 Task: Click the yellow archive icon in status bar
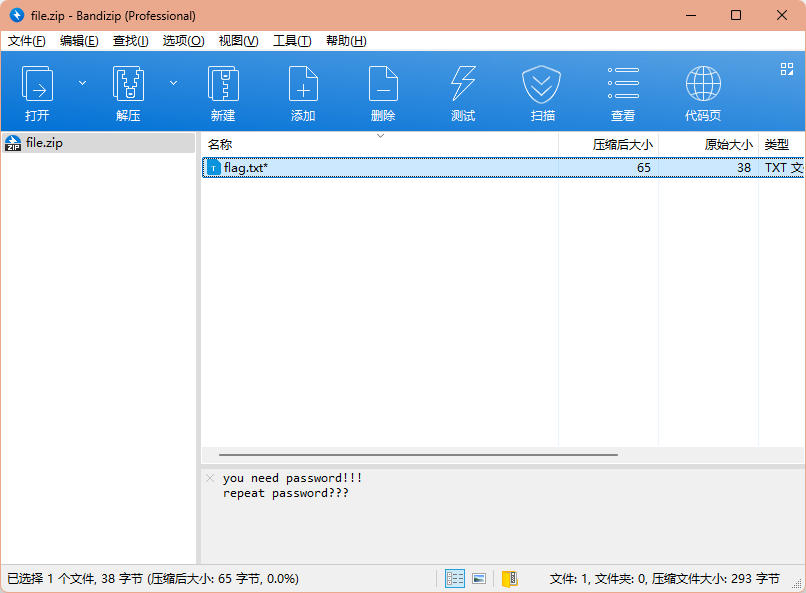click(509, 578)
